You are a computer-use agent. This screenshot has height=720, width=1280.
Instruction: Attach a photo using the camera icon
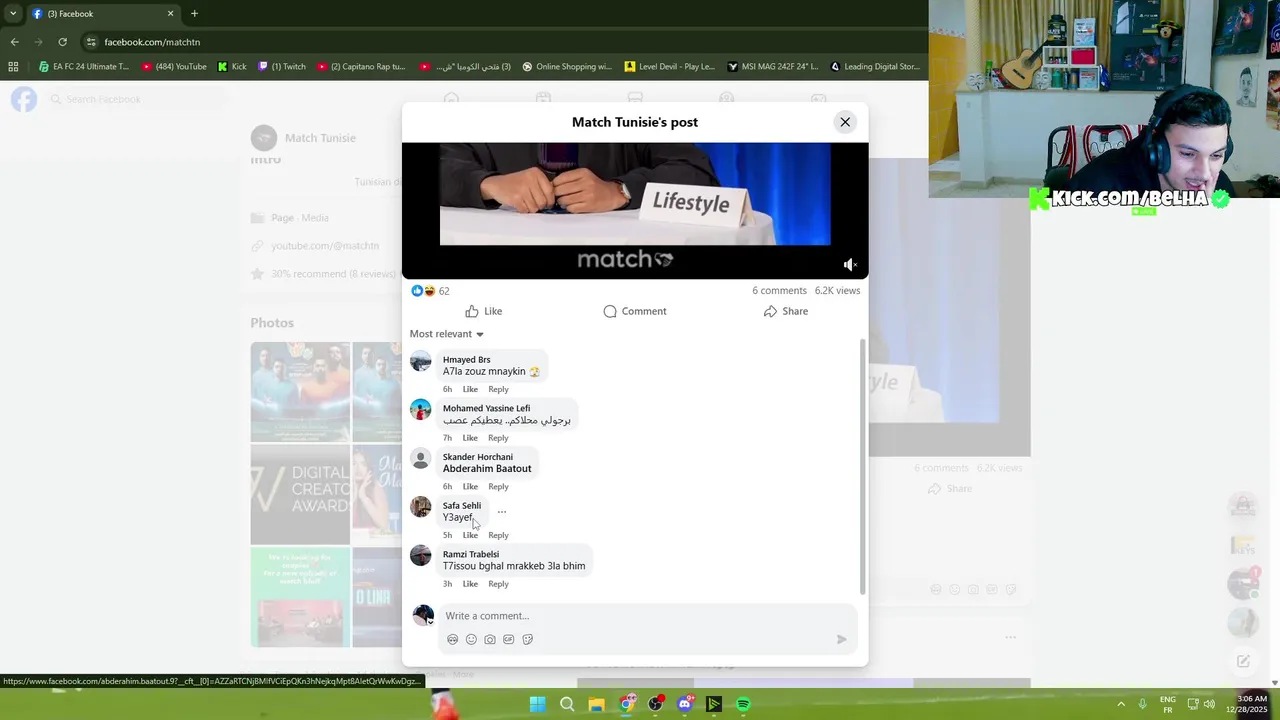(490, 639)
